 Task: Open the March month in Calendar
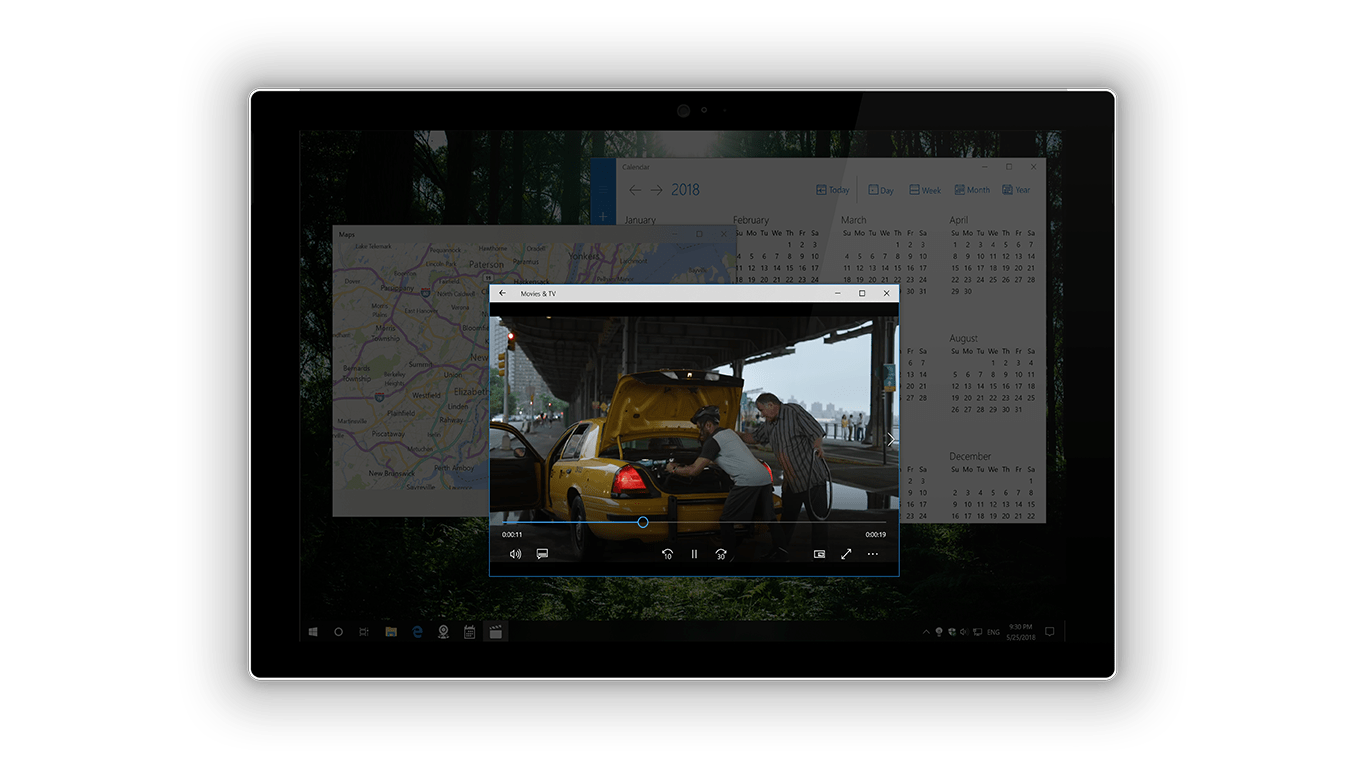pyautogui.click(x=854, y=220)
